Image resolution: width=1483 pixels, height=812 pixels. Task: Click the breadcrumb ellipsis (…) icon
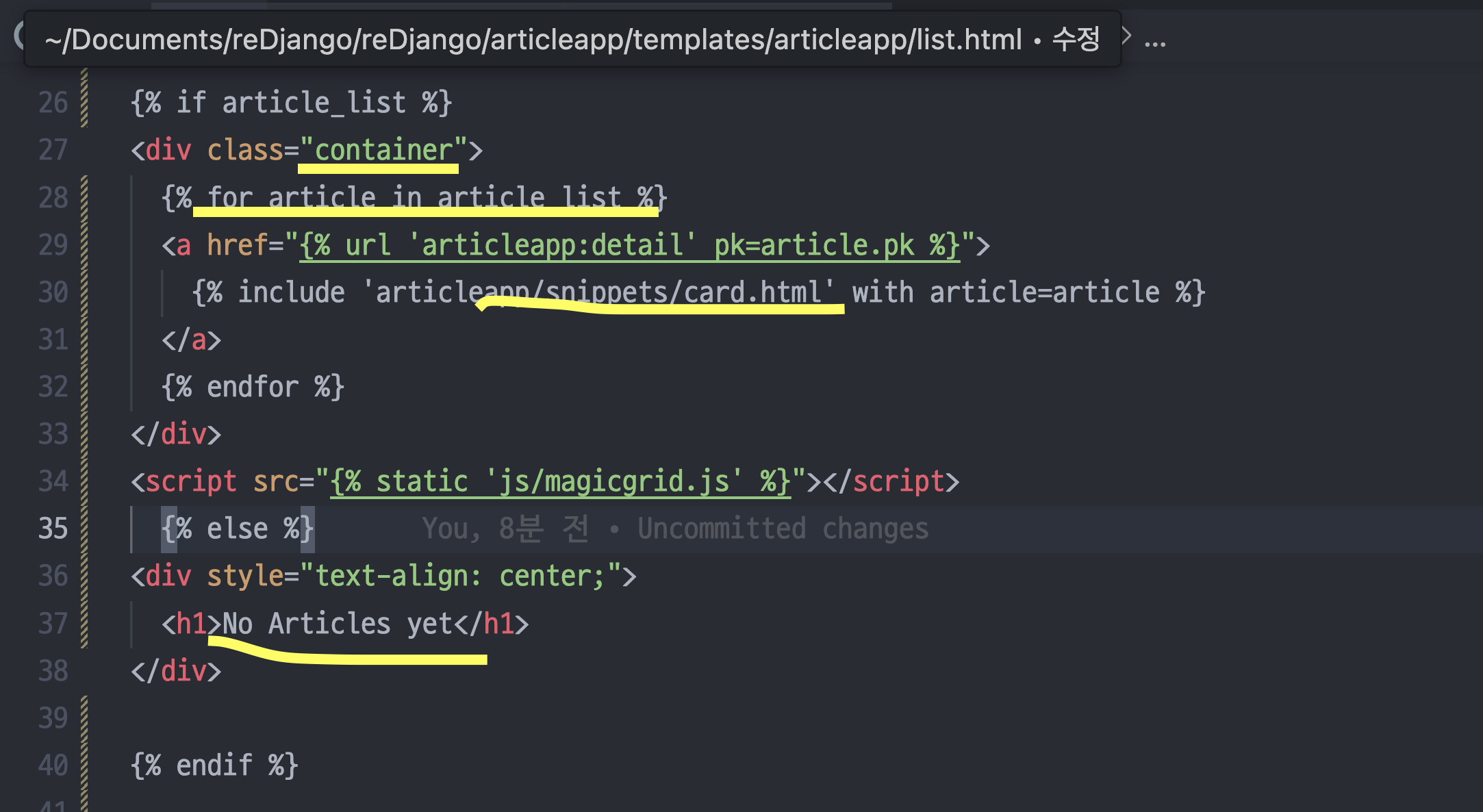point(1154,43)
